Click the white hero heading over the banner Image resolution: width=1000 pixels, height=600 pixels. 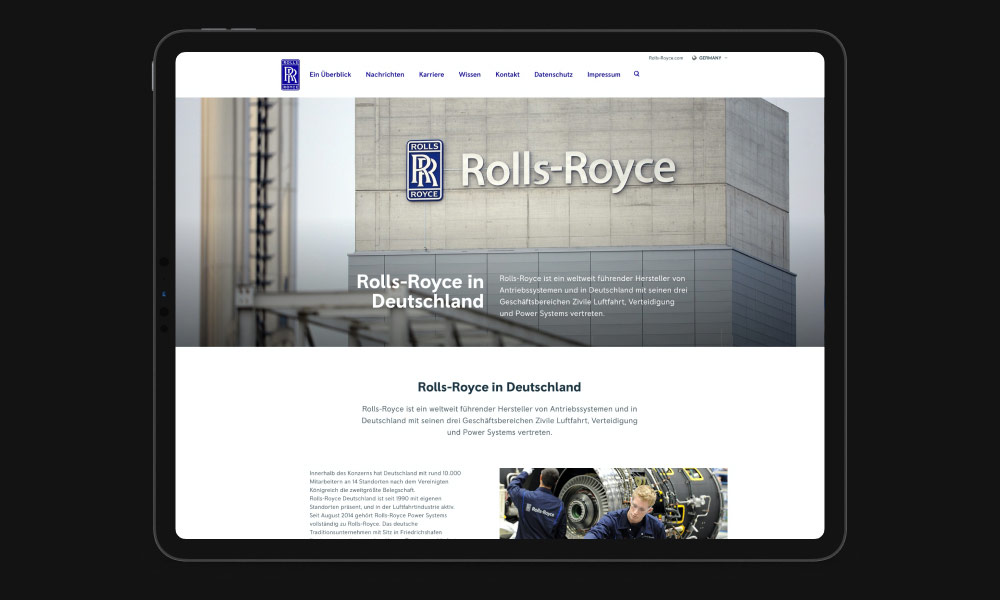pyautogui.click(x=420, y=291)
